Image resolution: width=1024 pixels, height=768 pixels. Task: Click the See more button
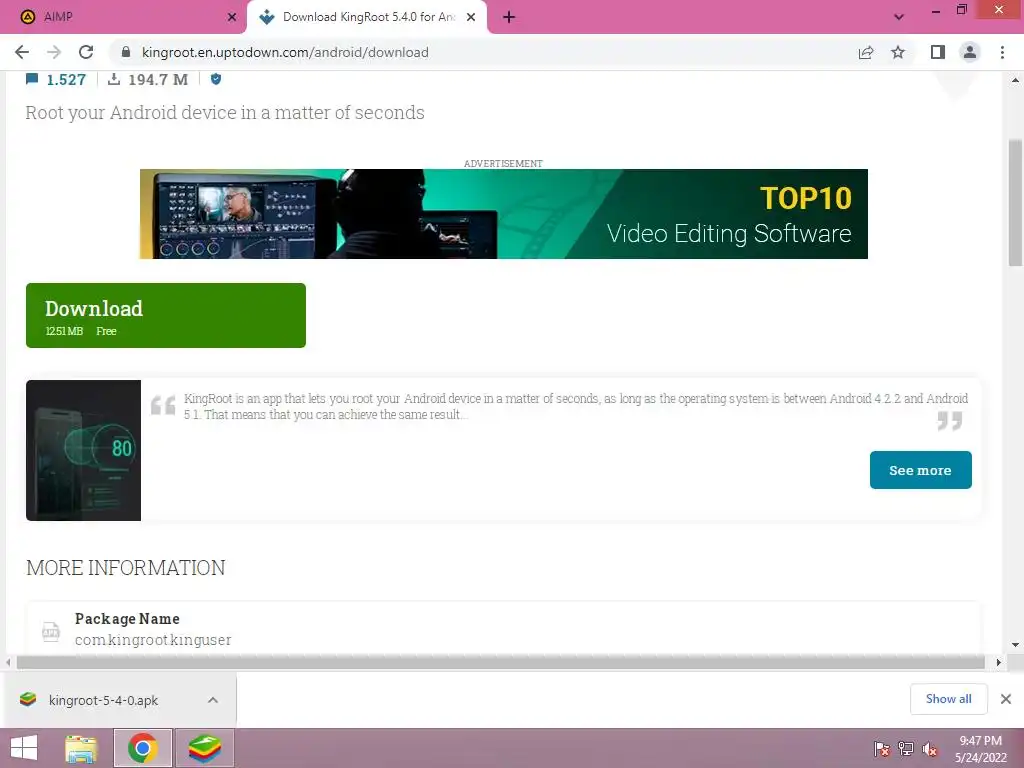(x=920, y=470)
